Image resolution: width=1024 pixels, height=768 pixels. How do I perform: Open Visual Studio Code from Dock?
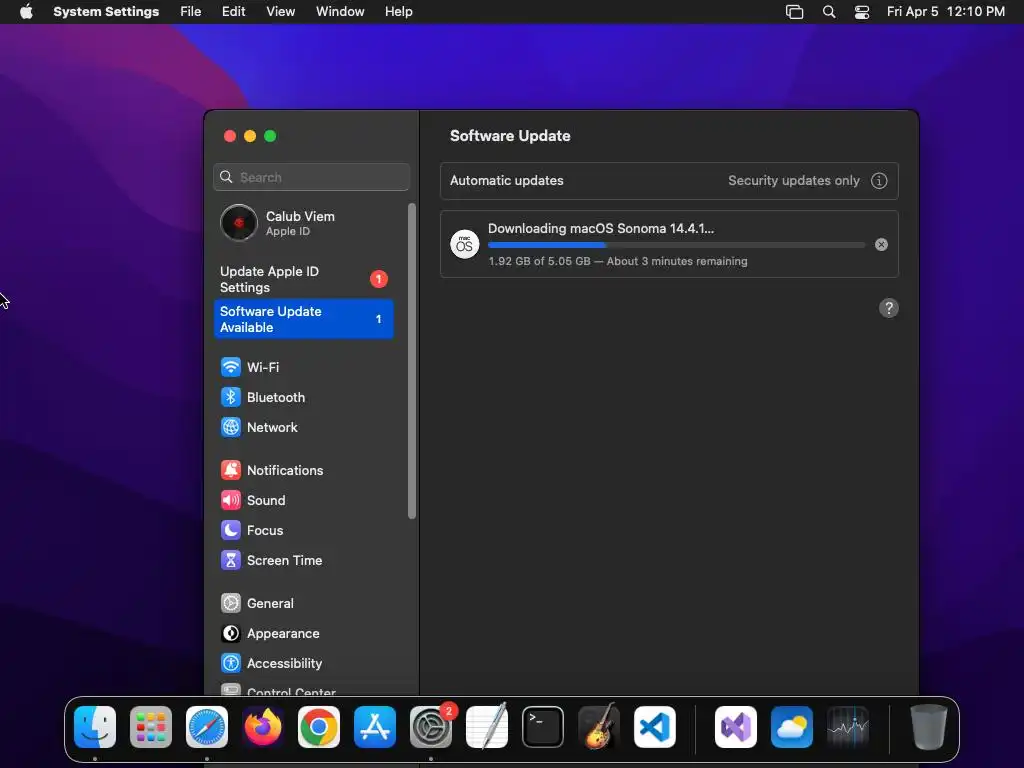655,727
